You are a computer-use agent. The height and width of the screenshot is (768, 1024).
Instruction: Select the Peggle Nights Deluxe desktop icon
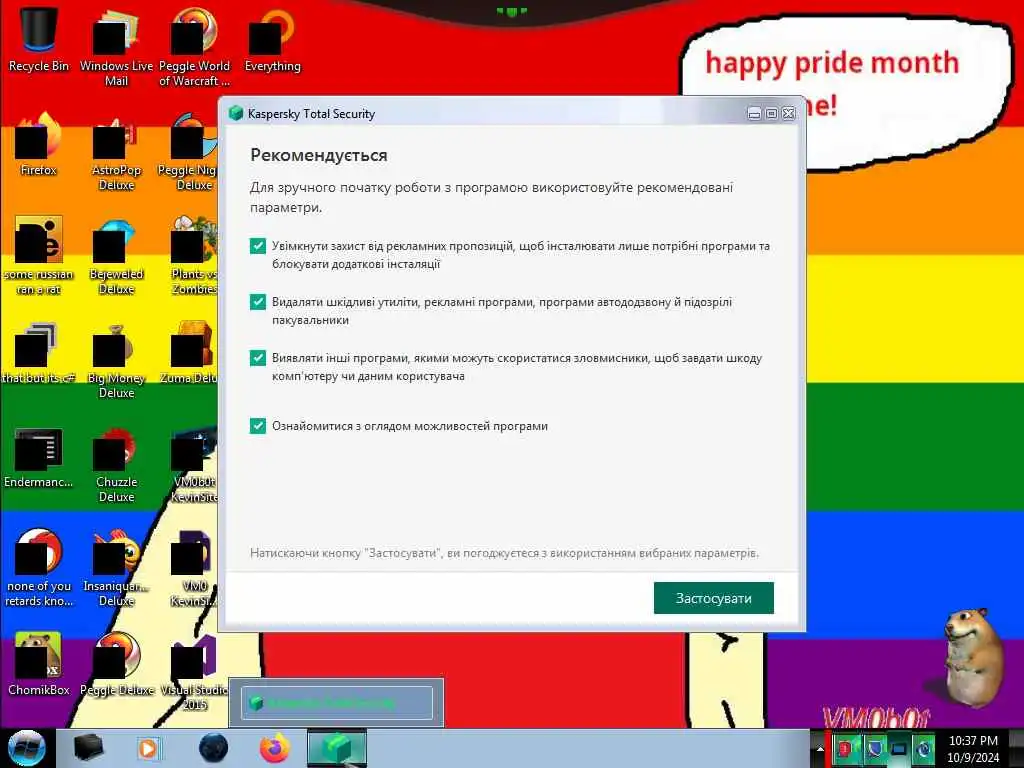[x=188, y=152]
